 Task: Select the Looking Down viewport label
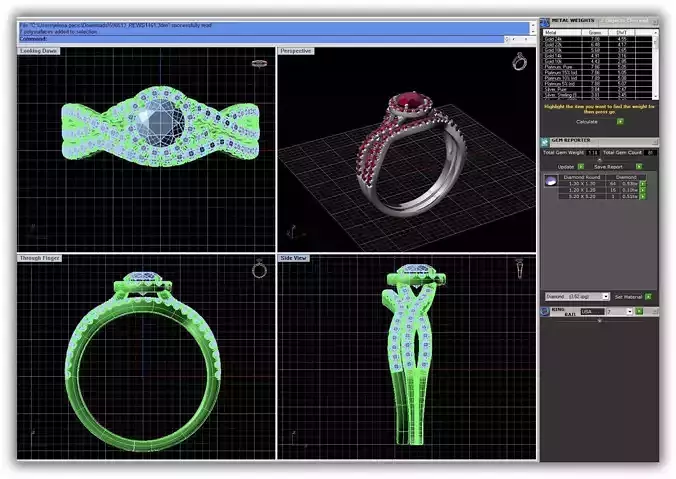tap(39, 51)
